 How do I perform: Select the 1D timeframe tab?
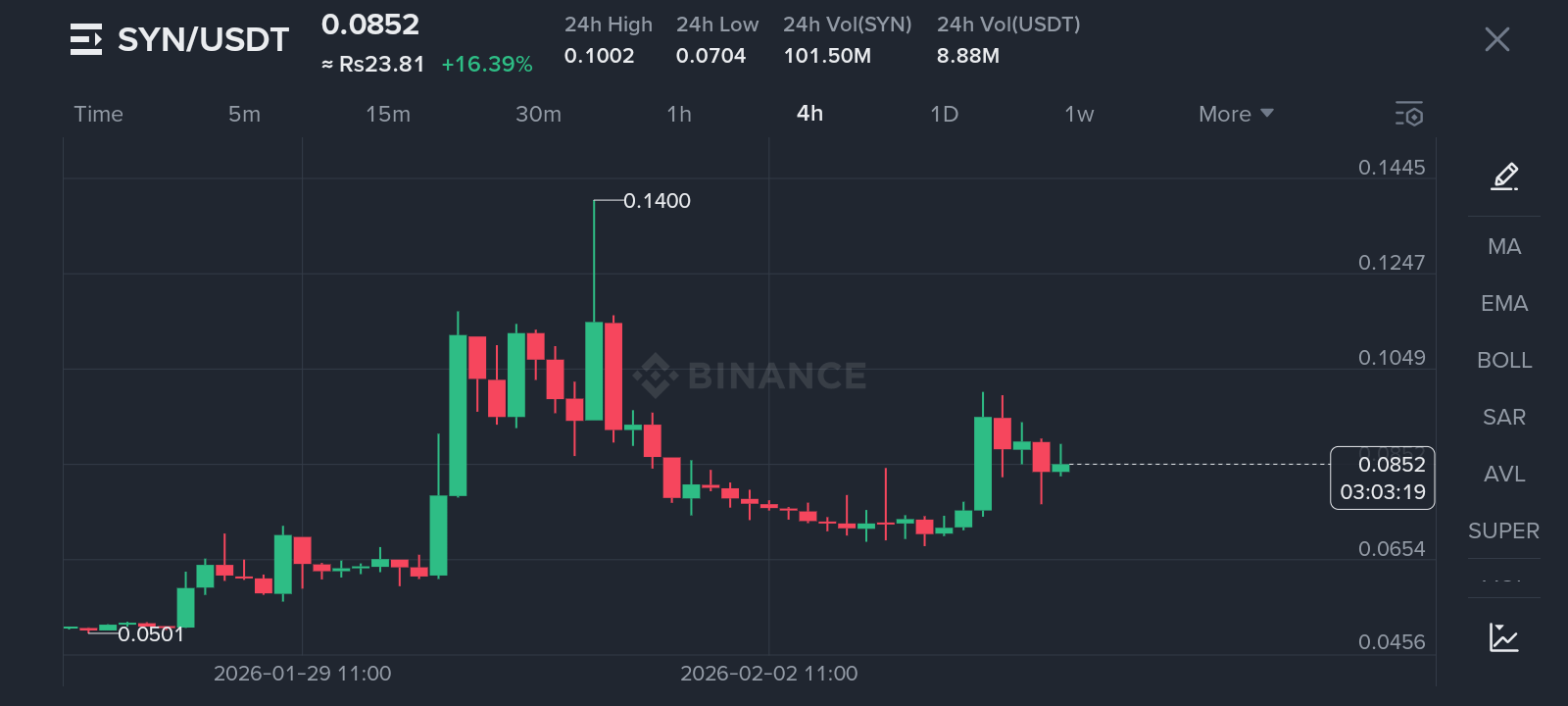944,114
